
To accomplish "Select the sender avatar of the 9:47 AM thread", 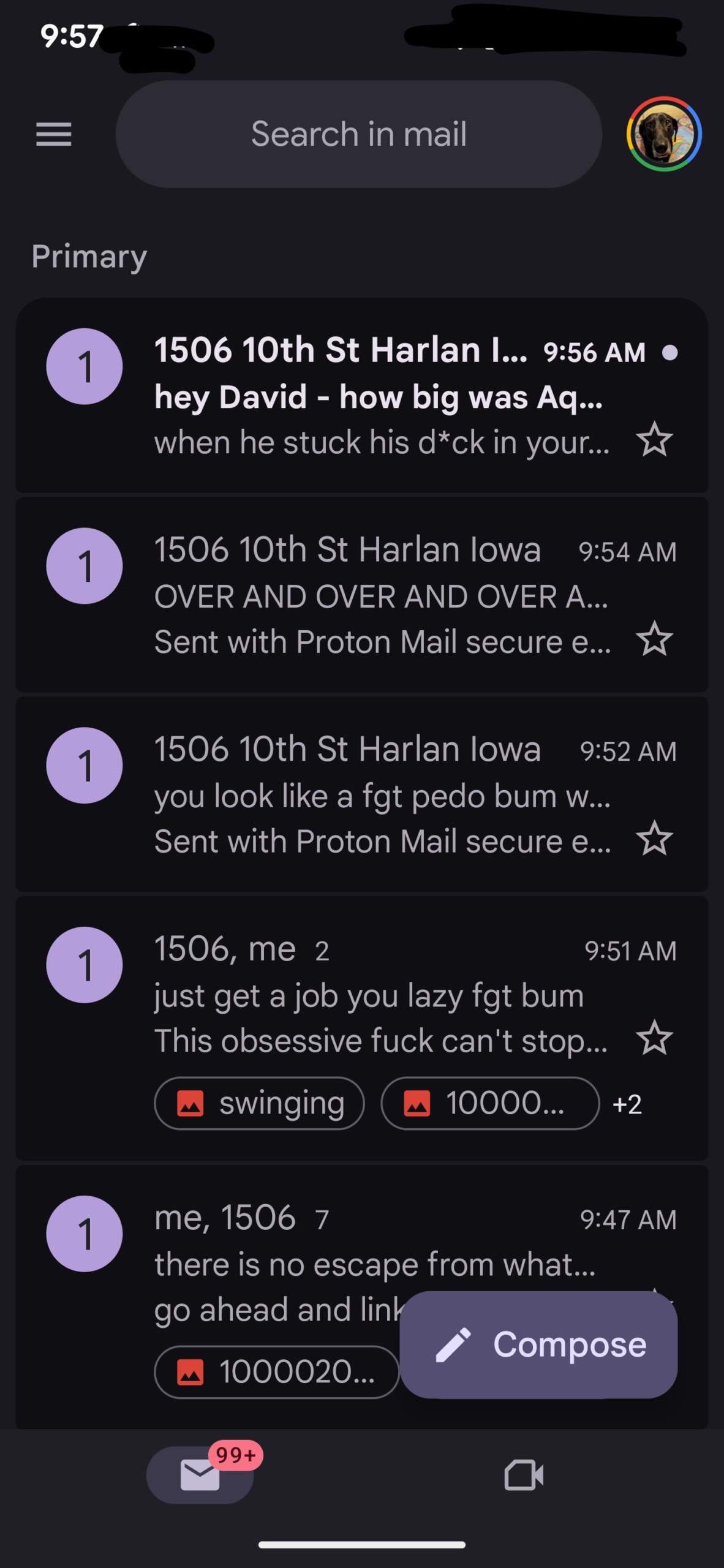I will tap(85, 1234).
